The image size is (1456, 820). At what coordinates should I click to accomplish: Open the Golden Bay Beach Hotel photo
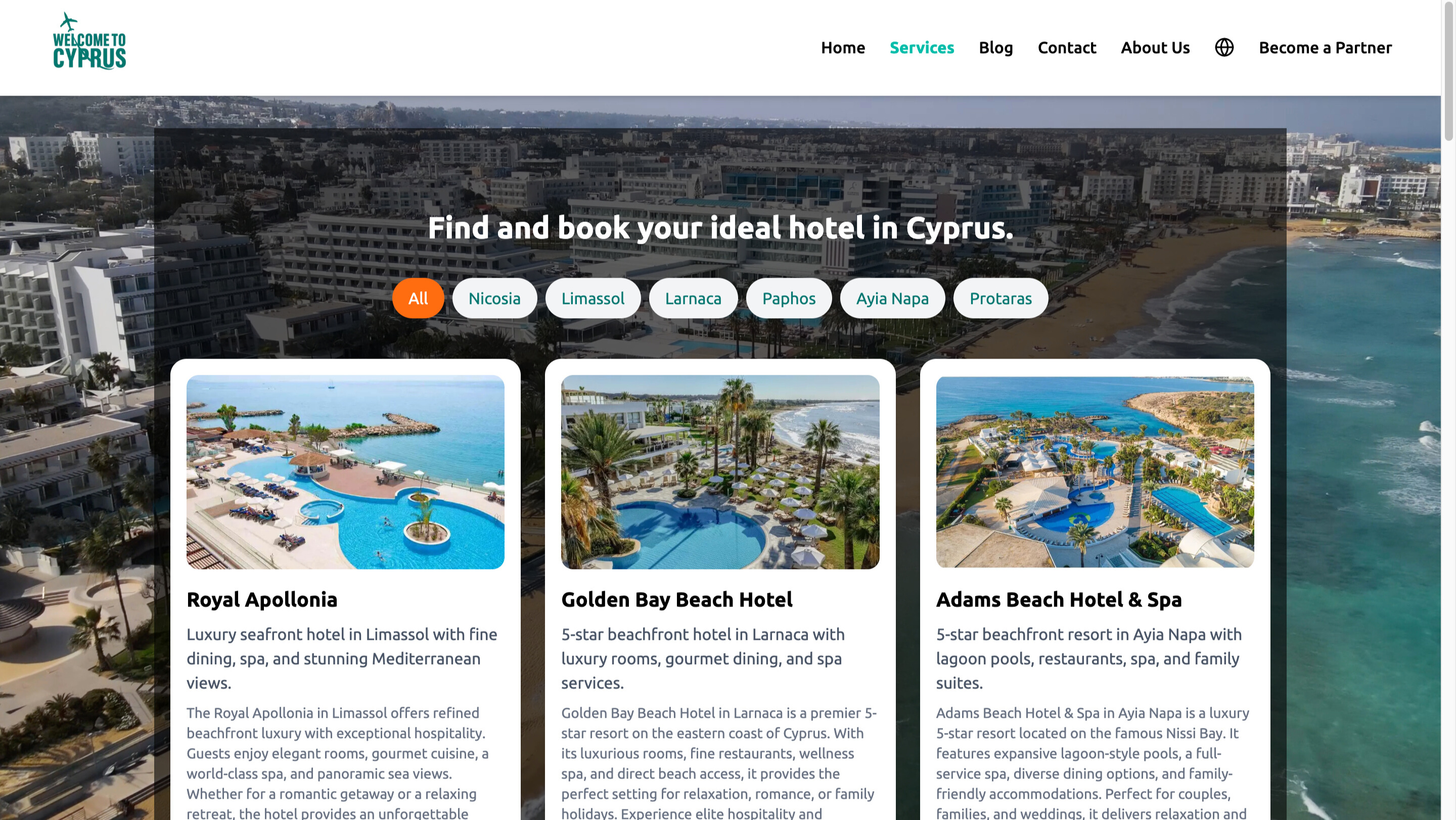(720, 472)
